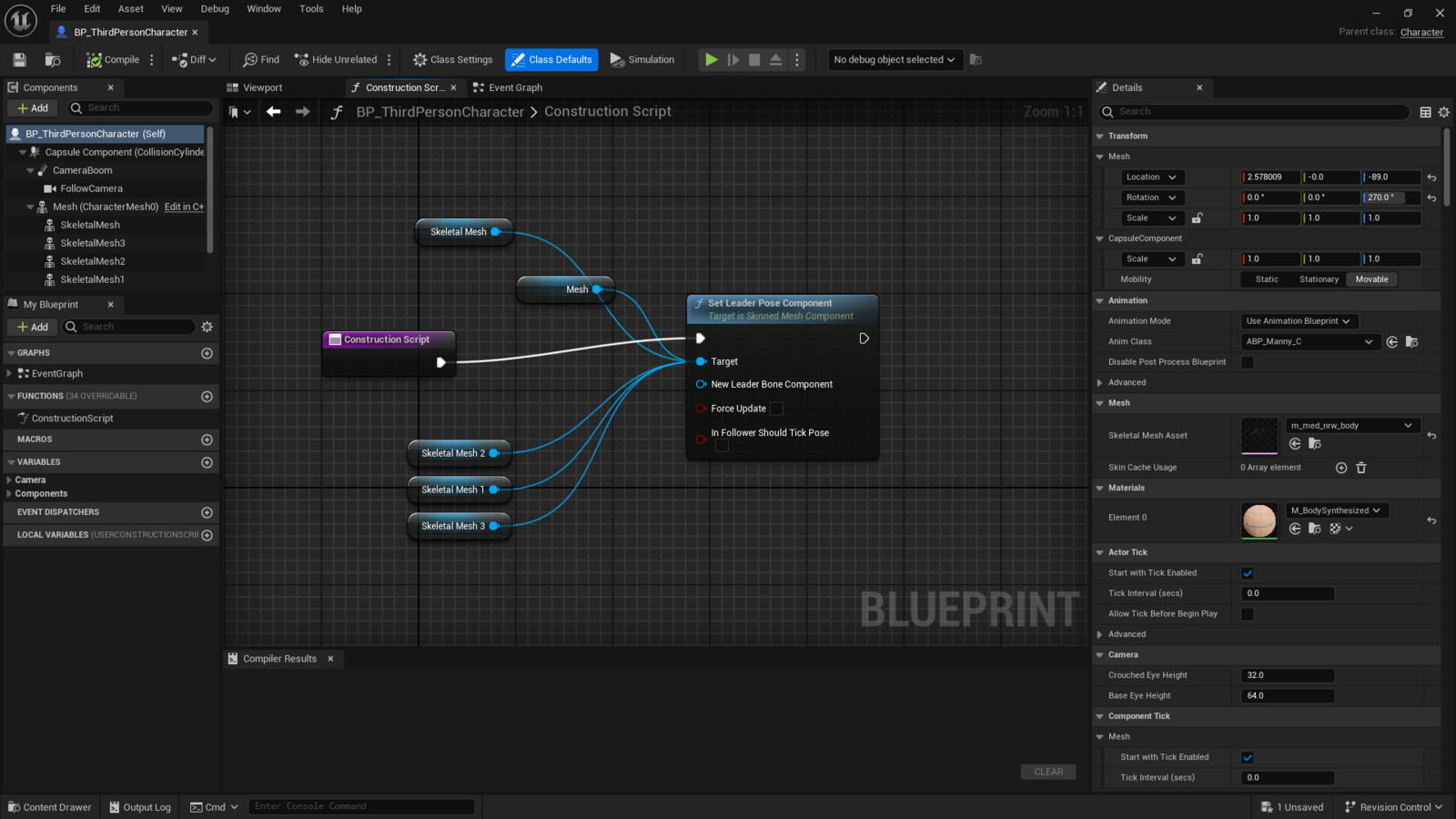Delete Skin Cache Usage array elements trash icon
Image resolution: width=1456 pixels, height=819 pixels.
point(1361,468)
